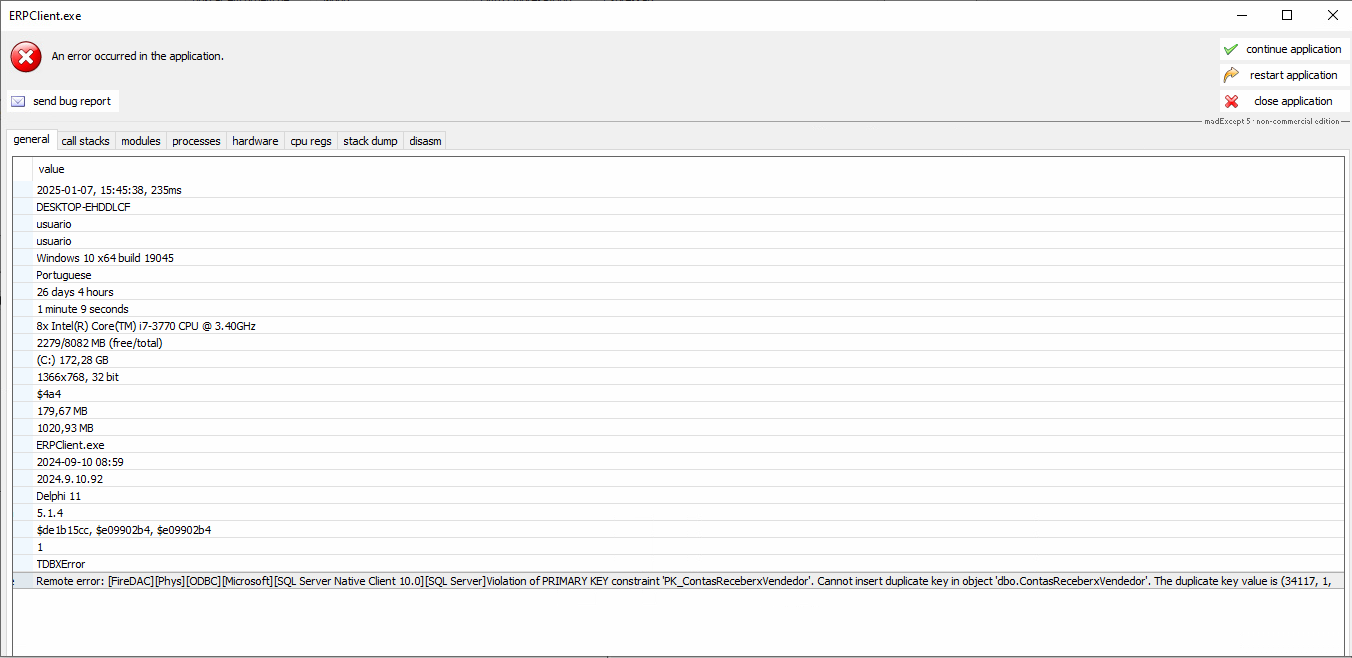Click the red error icon beside the message
1352x658 pixels.
click(x=26, y=57)
